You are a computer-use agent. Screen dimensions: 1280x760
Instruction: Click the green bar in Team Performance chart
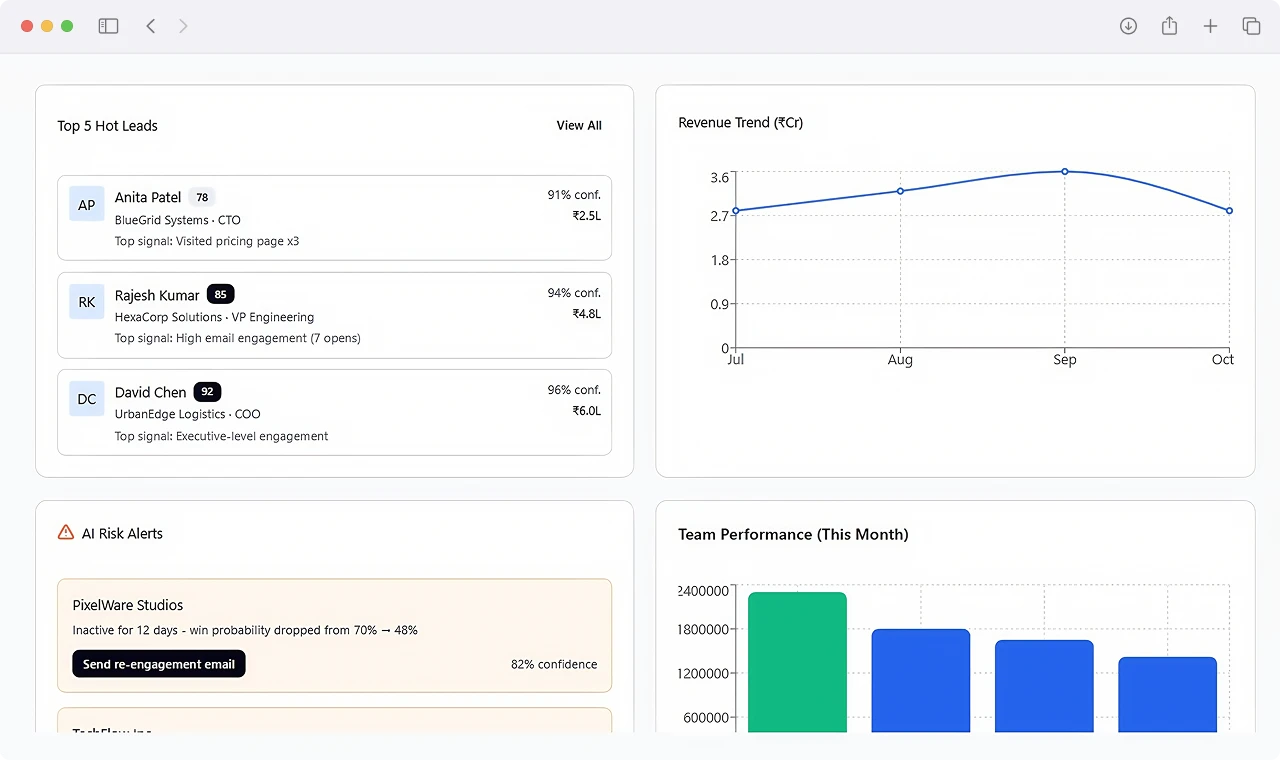(797, 662)
